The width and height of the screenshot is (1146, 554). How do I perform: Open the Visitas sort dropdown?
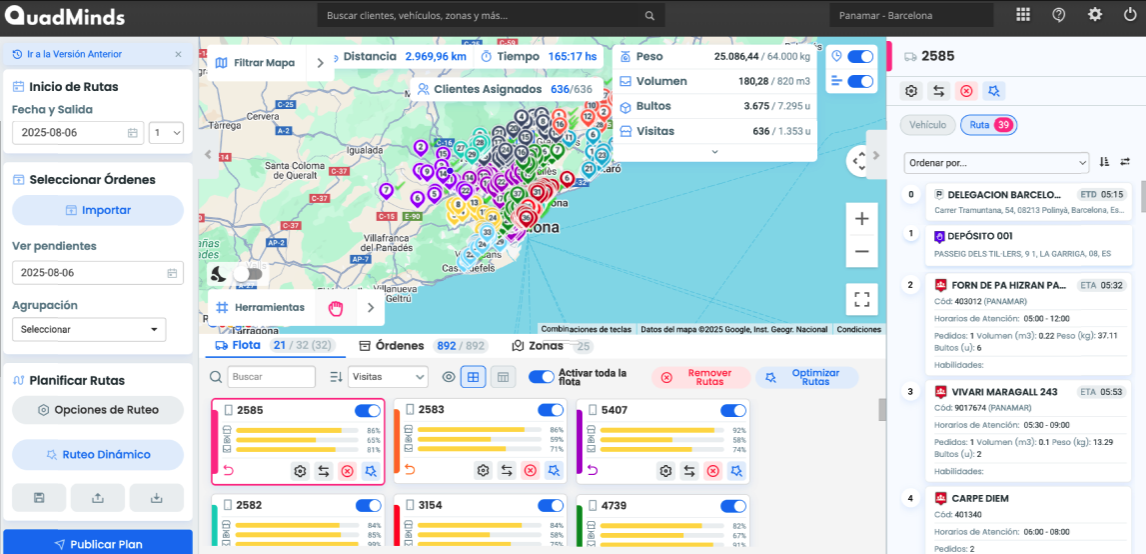click(388, 377)
